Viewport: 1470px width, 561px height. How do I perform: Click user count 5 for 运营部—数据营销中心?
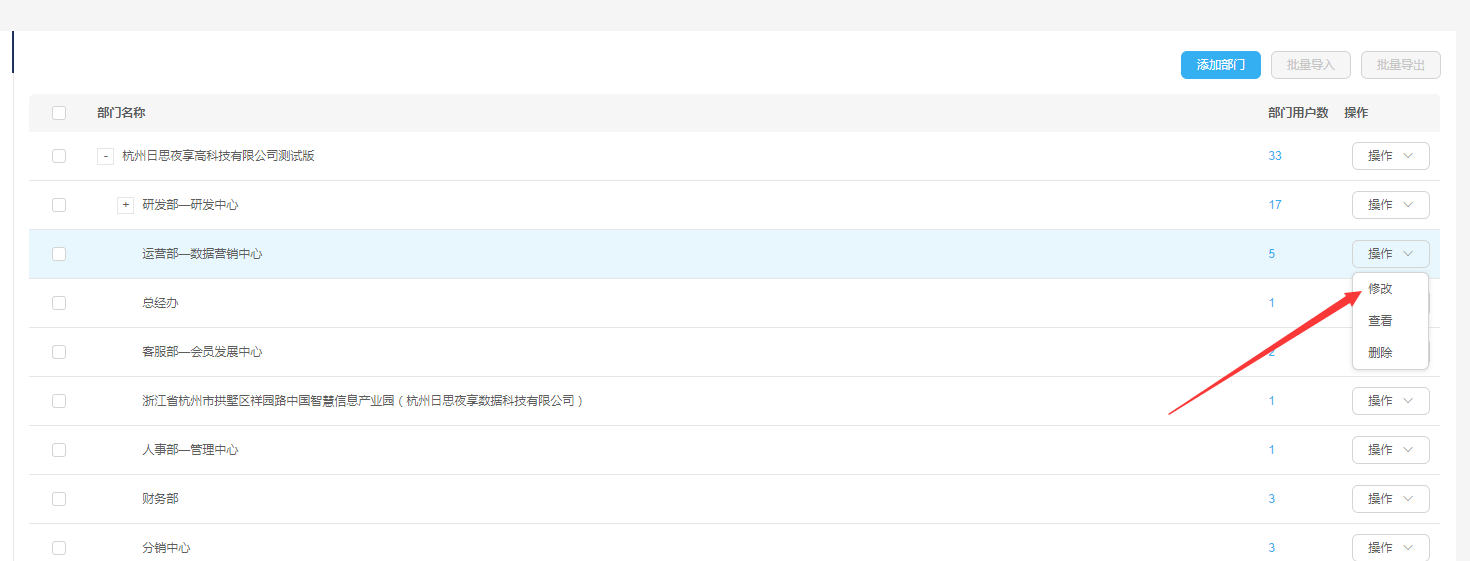click(x=1272, y=254)
